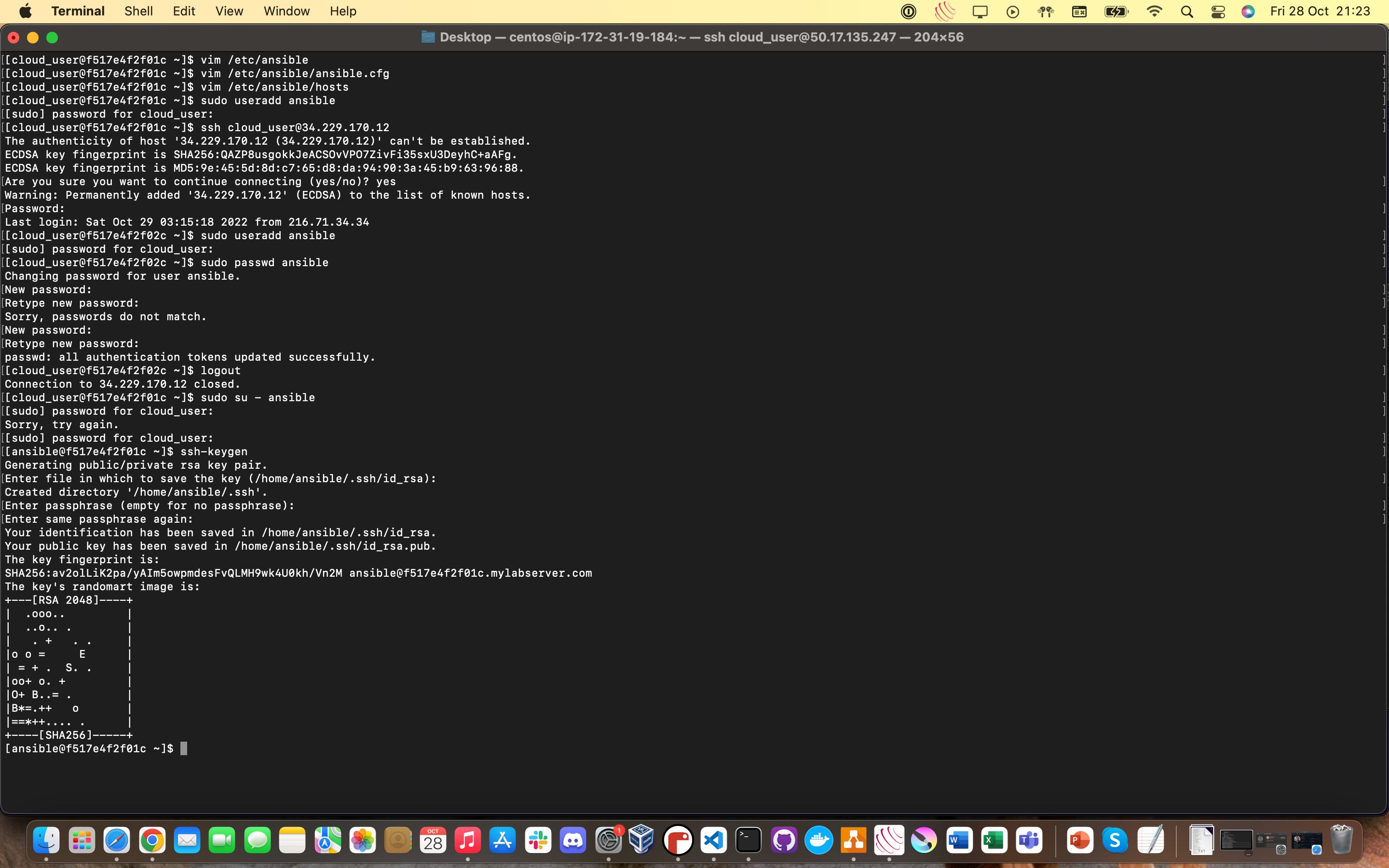Open Microsoft Excel from the Dock
The width and height of the screenshot is (1389, 868).
pyautogui.click(x=994, y=841)
